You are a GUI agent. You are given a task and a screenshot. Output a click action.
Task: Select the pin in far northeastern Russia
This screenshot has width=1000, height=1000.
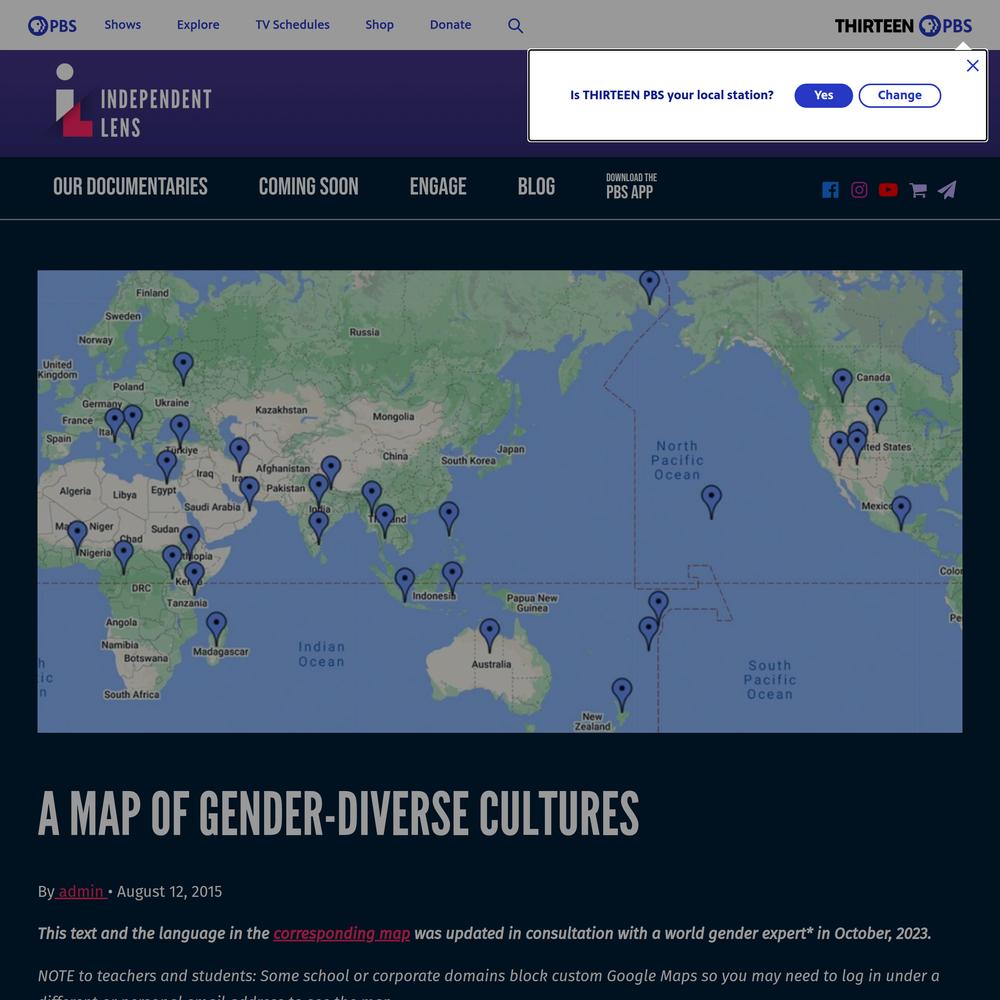coord(649,287)
